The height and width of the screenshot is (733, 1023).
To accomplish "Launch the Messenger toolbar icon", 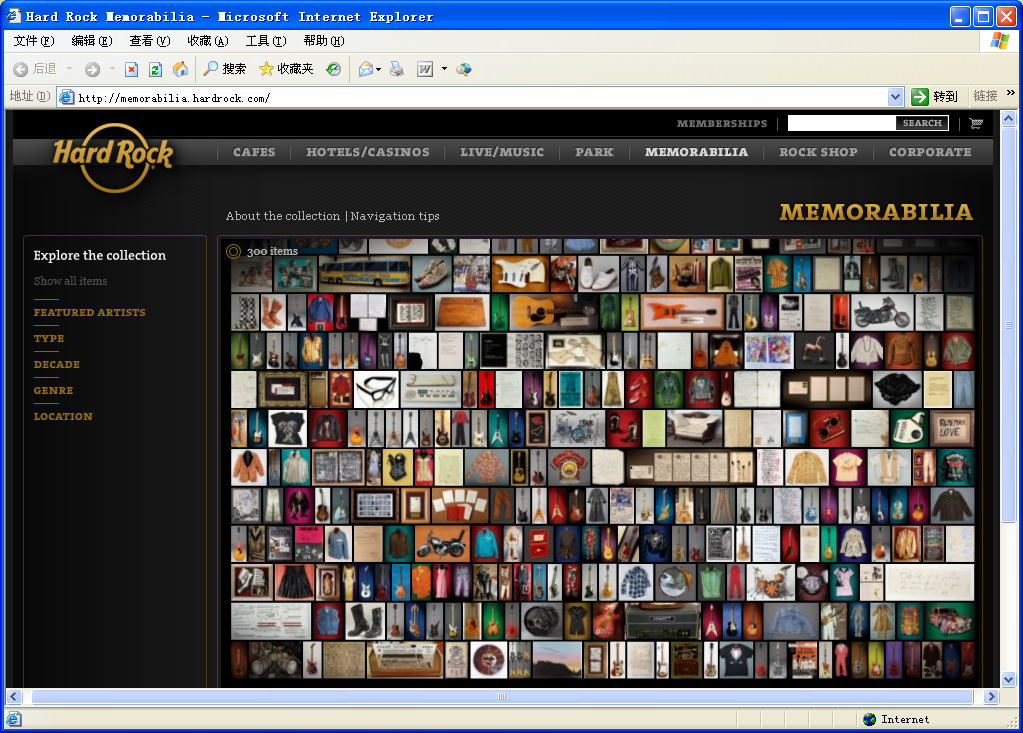I will [464, 69].
